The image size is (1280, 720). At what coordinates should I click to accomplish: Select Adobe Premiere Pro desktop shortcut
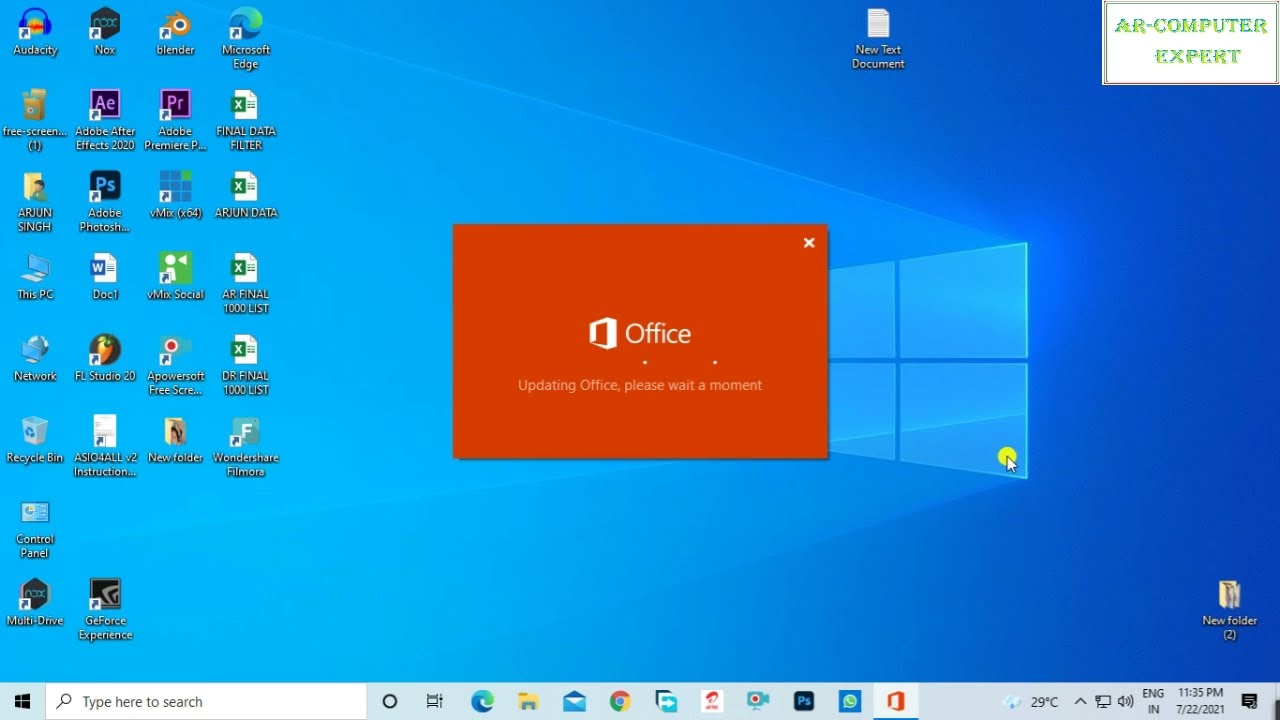coord(175,120)
